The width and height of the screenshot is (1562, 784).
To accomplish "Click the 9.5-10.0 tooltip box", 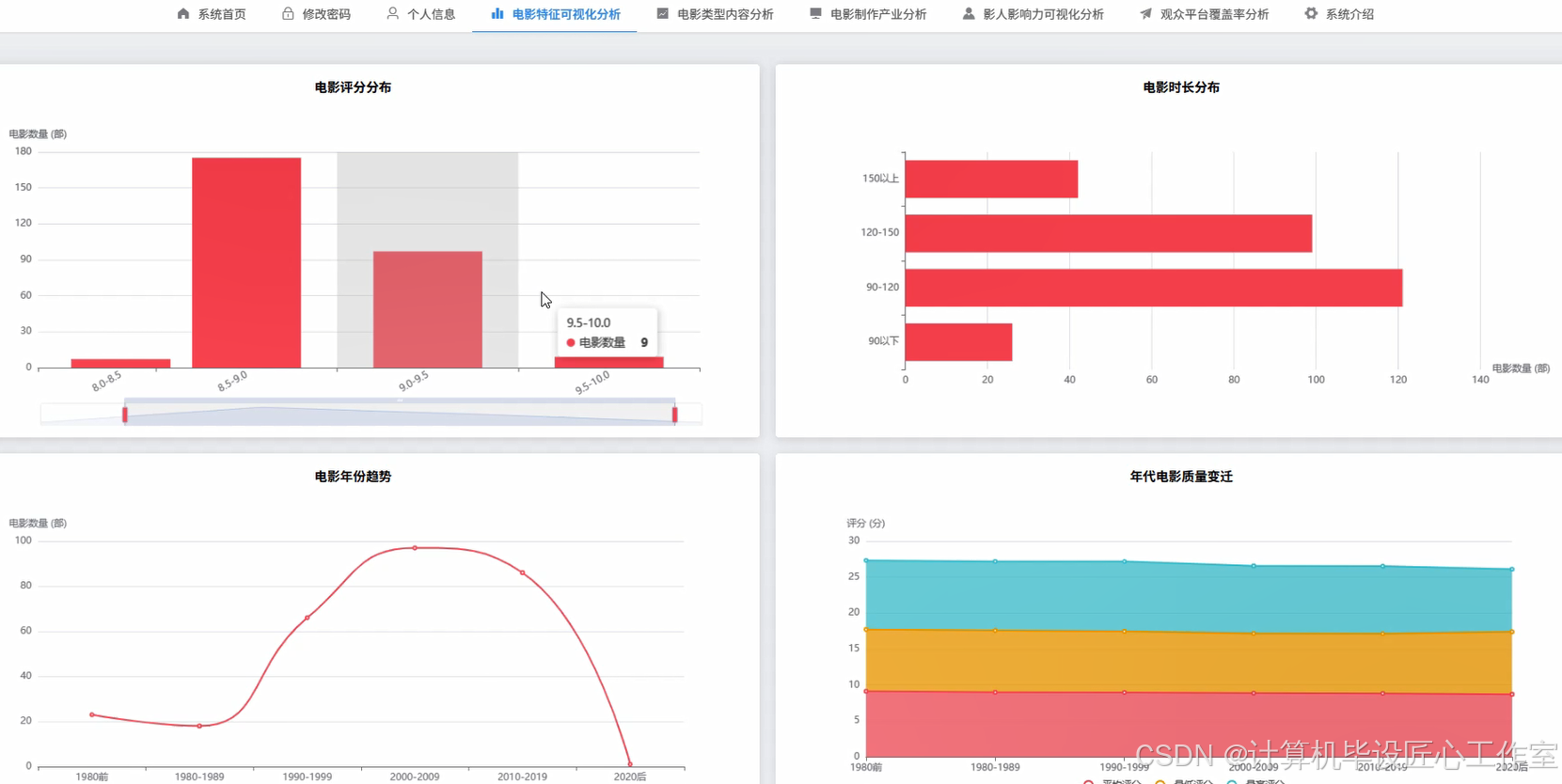I will (x=607, y=333).
